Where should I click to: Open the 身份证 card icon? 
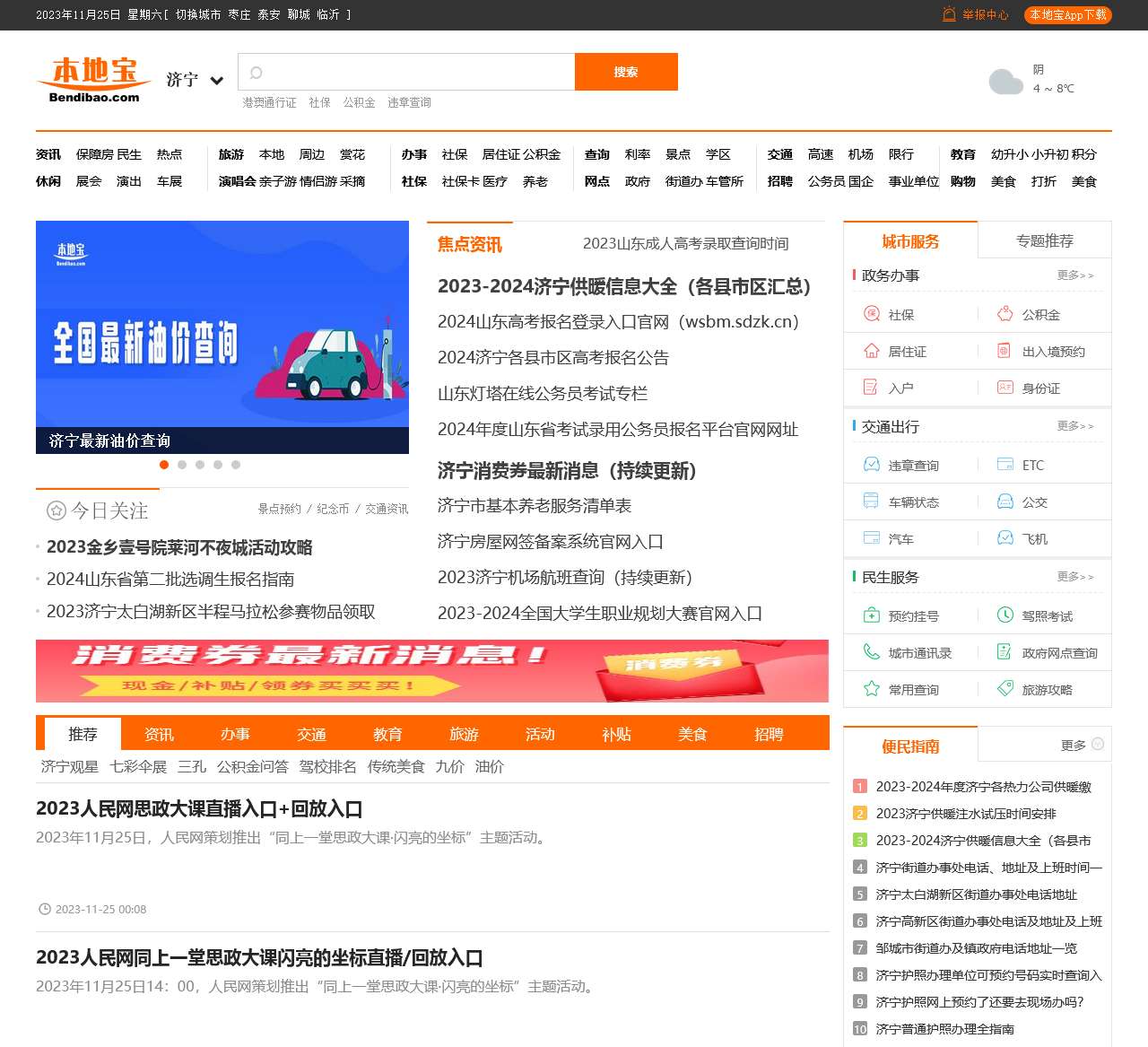point(1004,388)
